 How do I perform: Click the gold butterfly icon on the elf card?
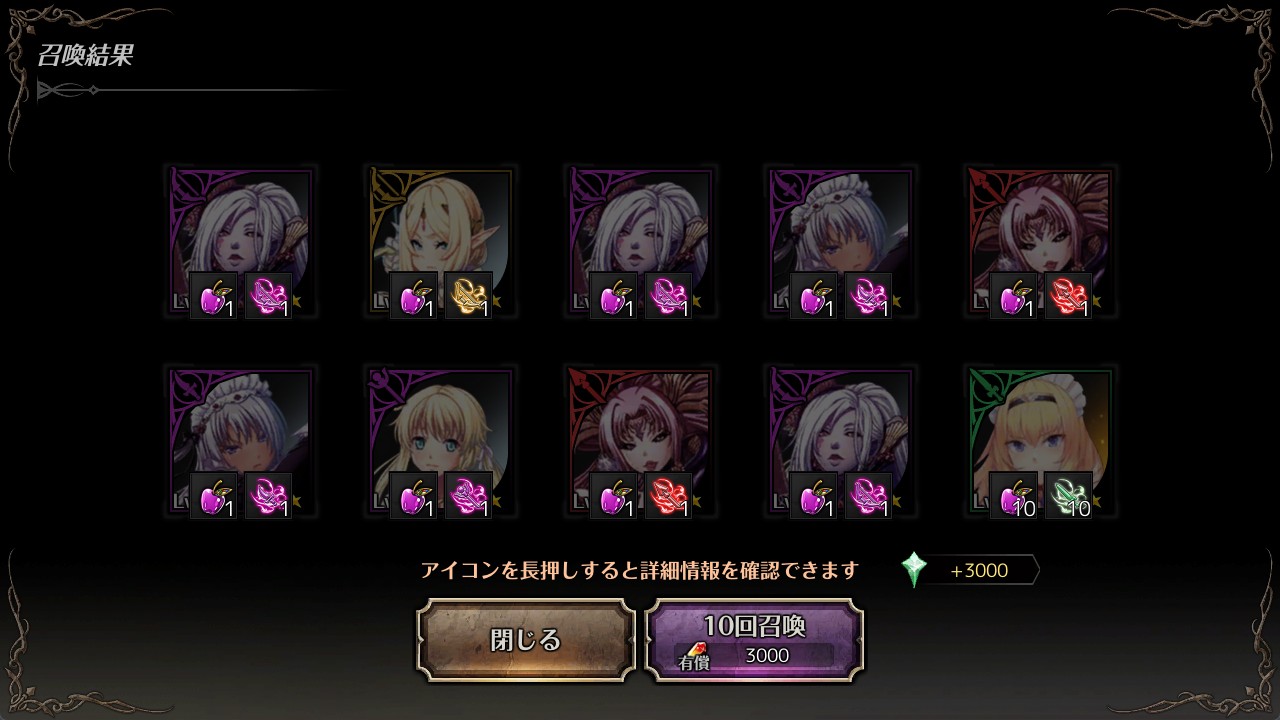coord(468,296)
